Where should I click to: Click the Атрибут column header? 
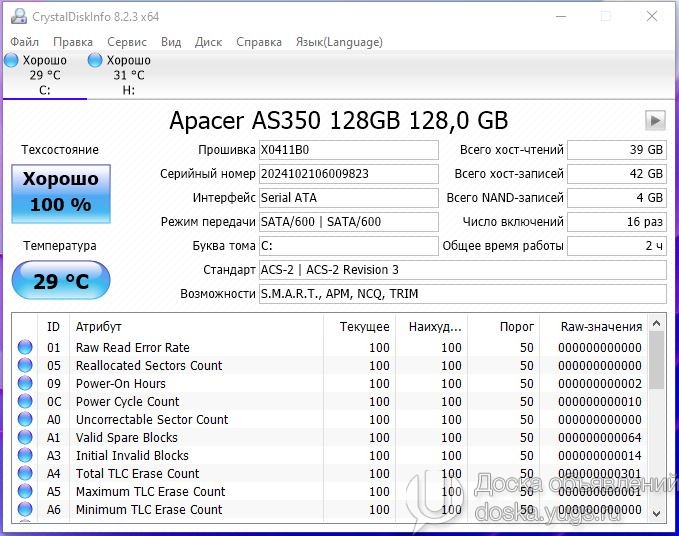pyautogui.click(x=196, y=326)
